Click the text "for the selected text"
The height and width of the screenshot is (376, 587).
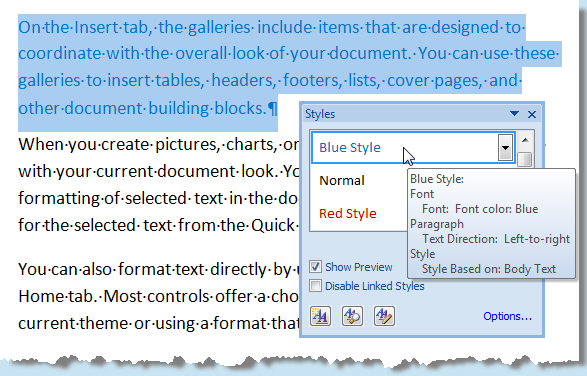[95, 225]
